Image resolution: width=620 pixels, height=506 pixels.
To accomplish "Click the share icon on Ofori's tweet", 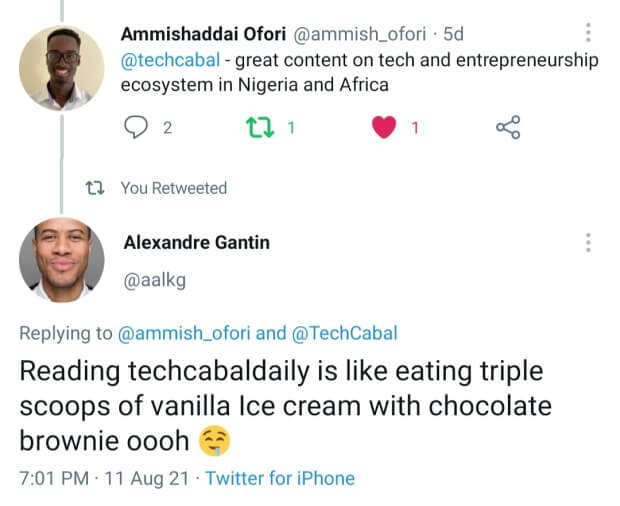I will [x=508, y=127].
